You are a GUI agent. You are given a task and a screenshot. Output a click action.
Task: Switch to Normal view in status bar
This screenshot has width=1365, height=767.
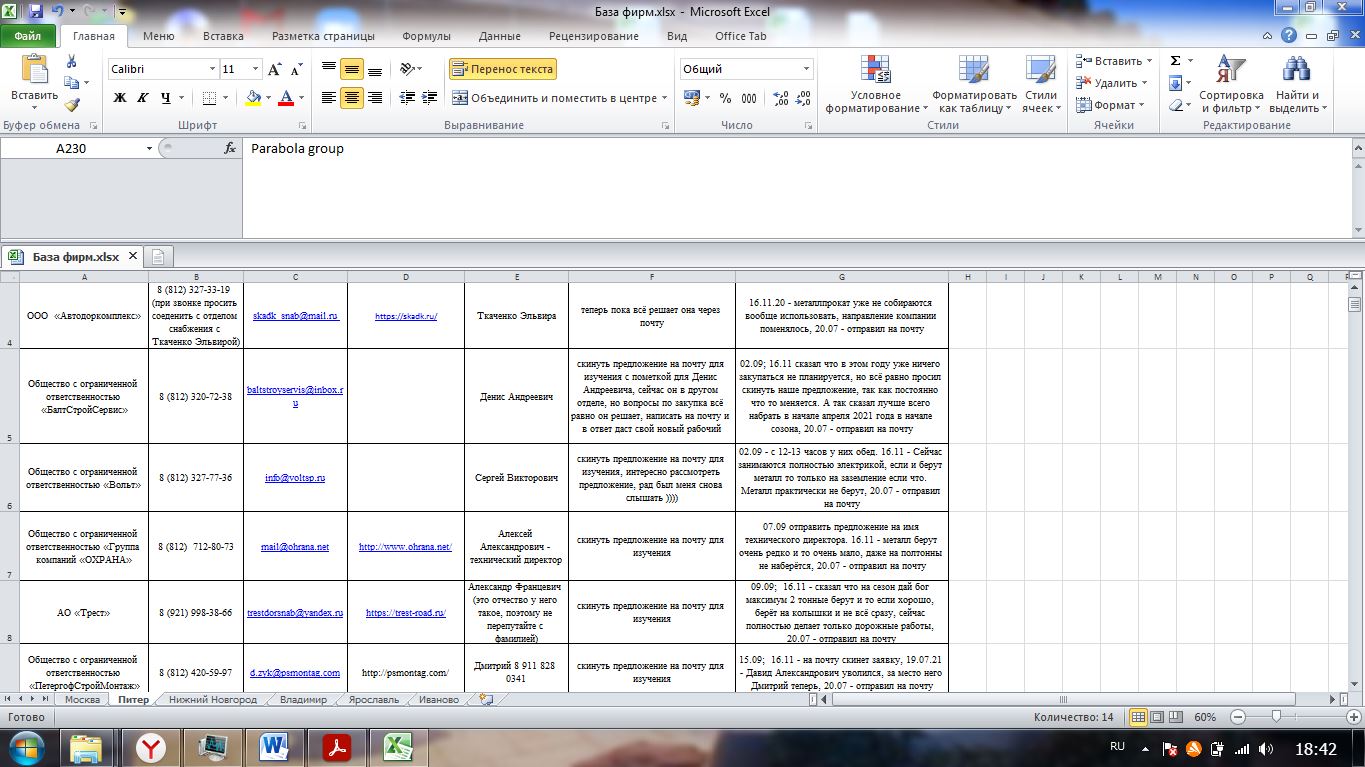(x=1138, y=718)
